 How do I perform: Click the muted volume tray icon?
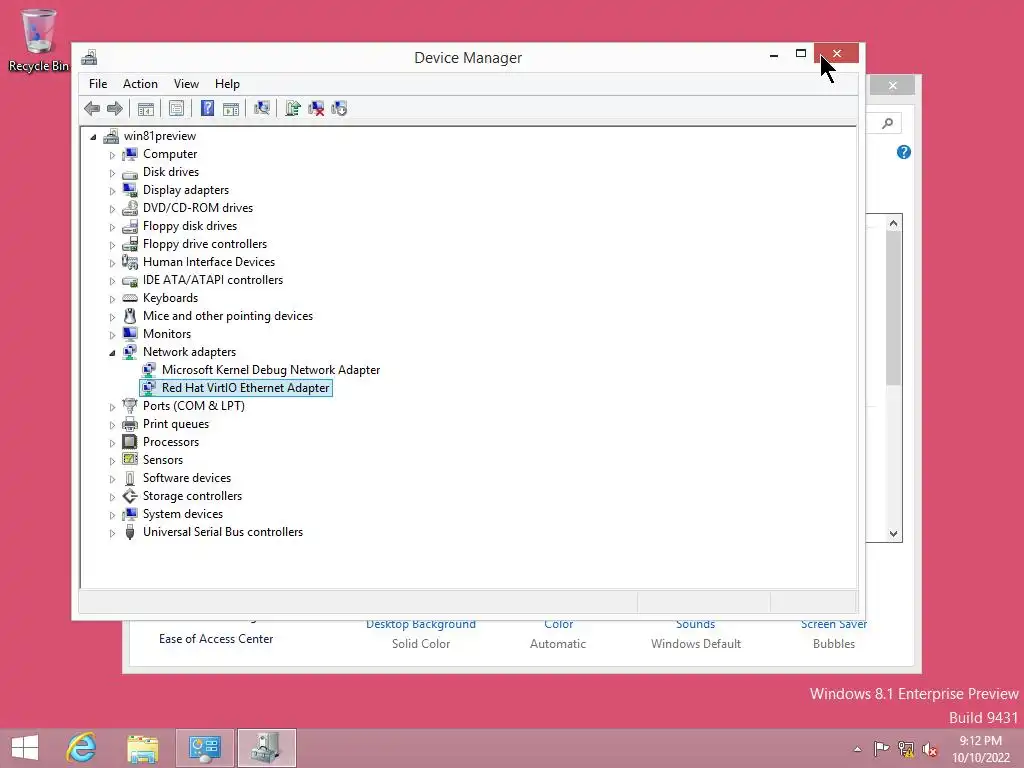coord(930,749)
